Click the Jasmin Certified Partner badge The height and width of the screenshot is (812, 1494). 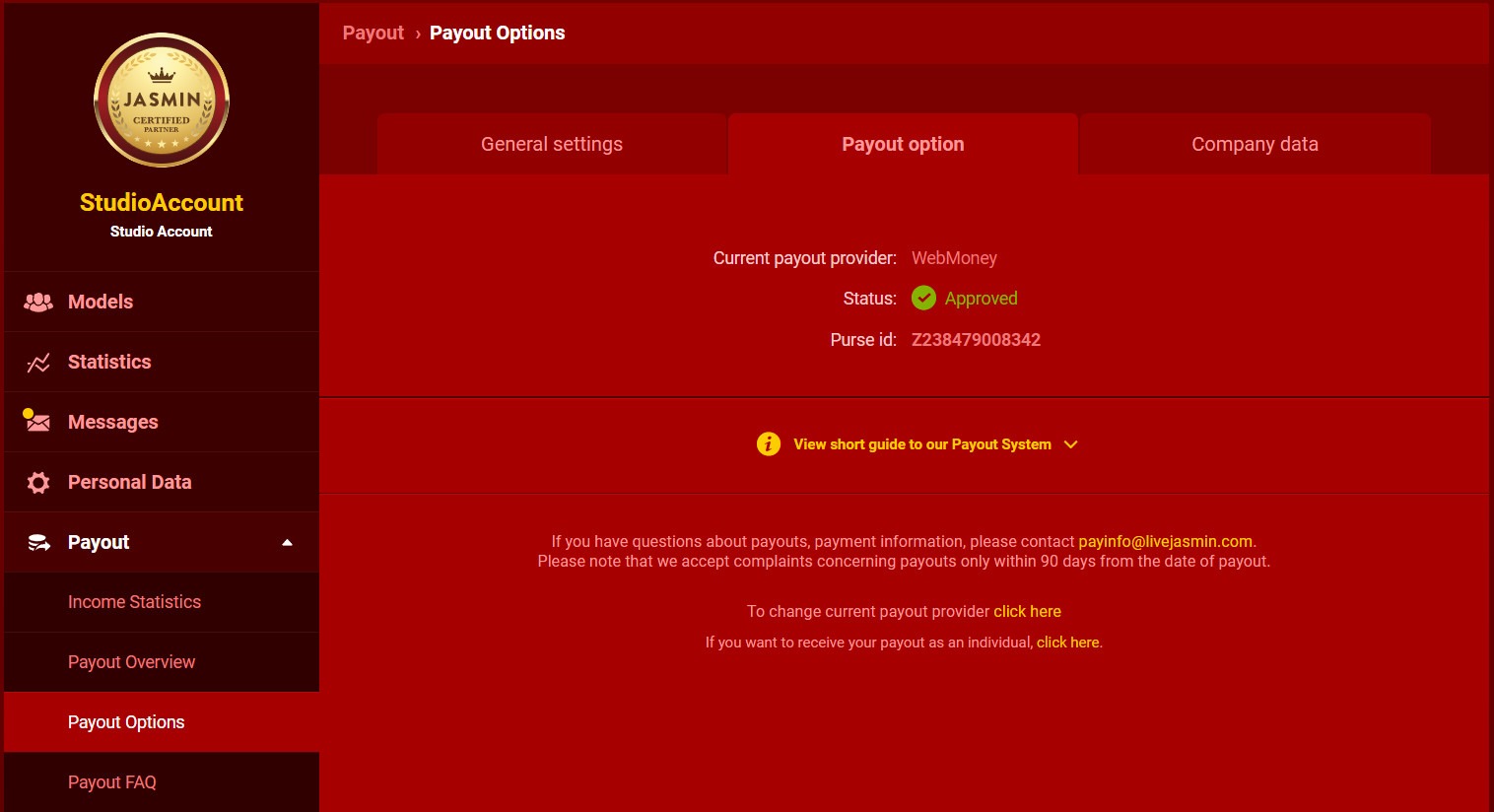pos(162,101)
